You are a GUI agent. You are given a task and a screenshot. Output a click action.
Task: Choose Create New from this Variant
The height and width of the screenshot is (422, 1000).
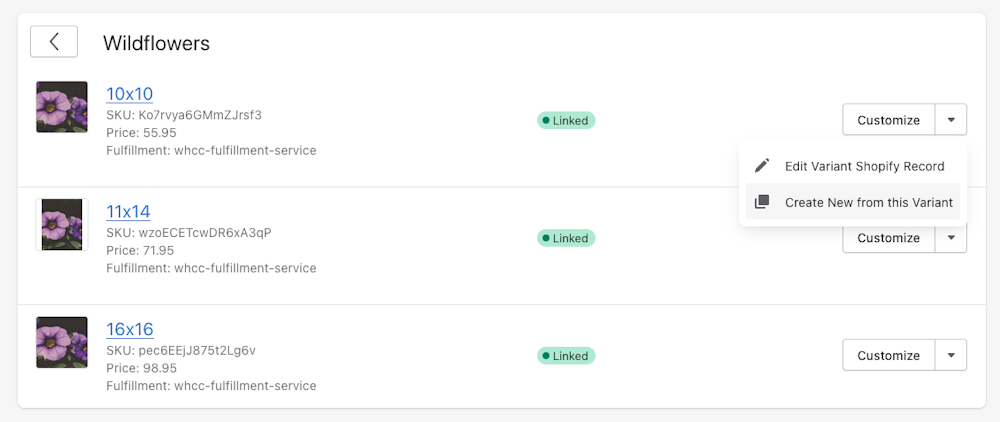(868, 202)
